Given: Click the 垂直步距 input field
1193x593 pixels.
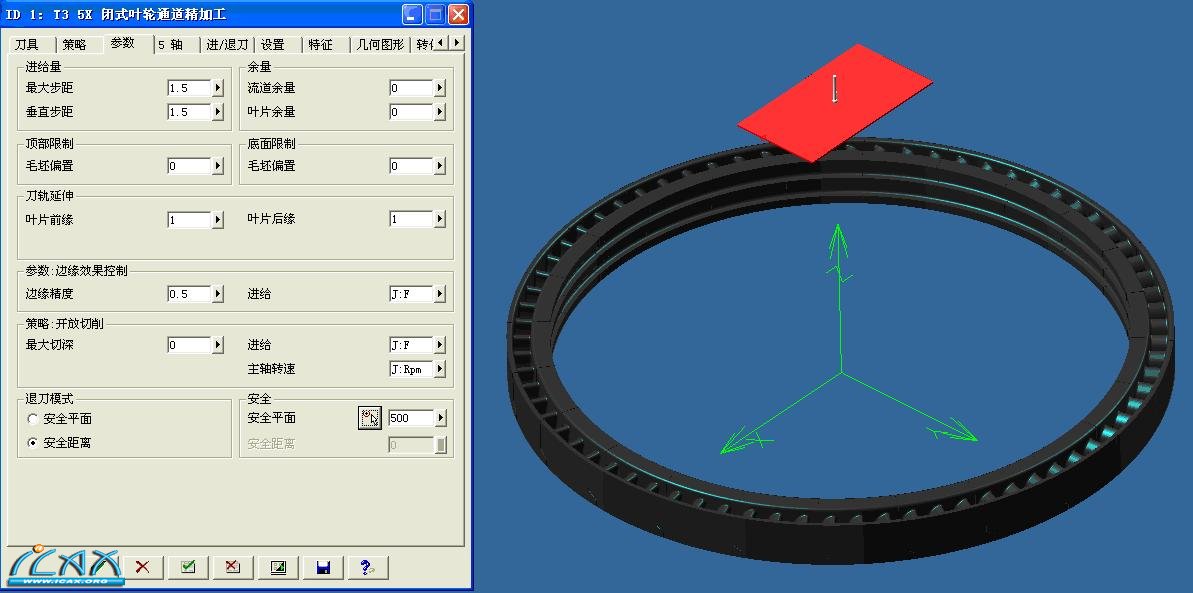Looking at the screenshot, I should point(189,112).
